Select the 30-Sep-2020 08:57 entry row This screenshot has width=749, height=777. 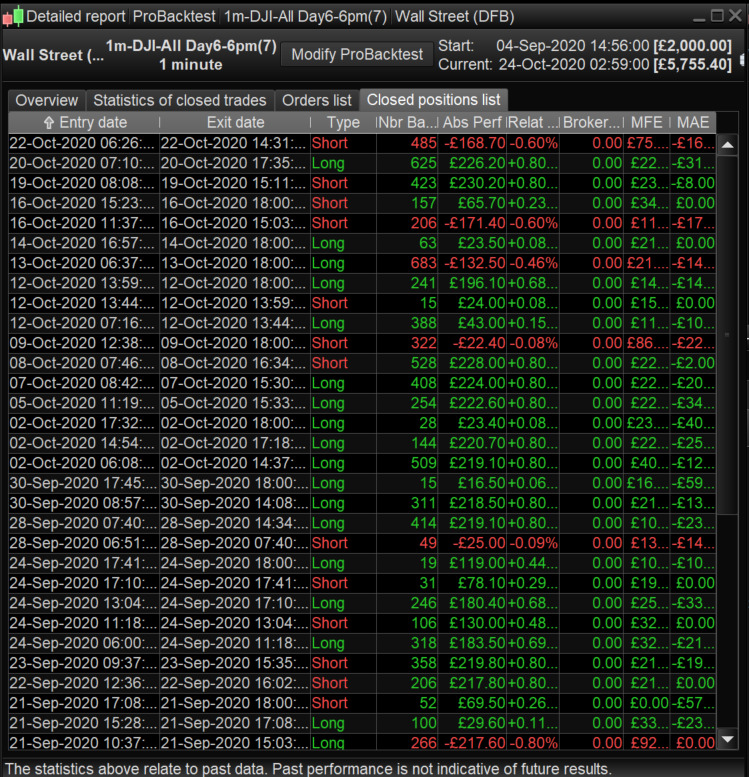click(x=362, y=503)
